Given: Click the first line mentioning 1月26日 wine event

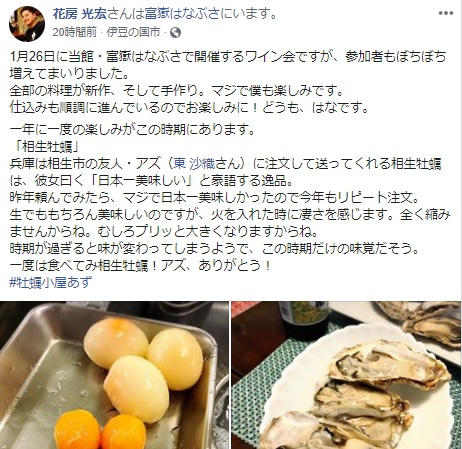Looking at the screenshot, I should click(228, 56).
